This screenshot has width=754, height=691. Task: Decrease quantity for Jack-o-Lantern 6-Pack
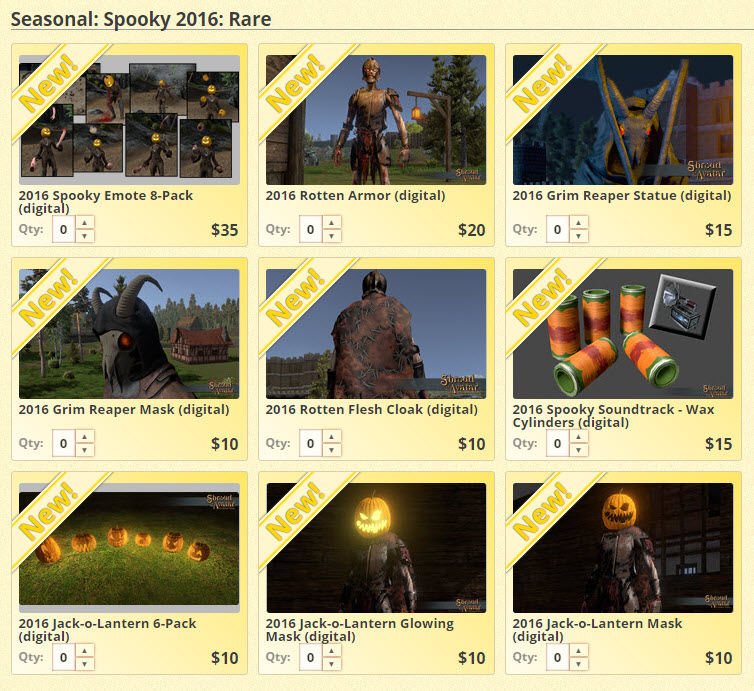point(85,664)
